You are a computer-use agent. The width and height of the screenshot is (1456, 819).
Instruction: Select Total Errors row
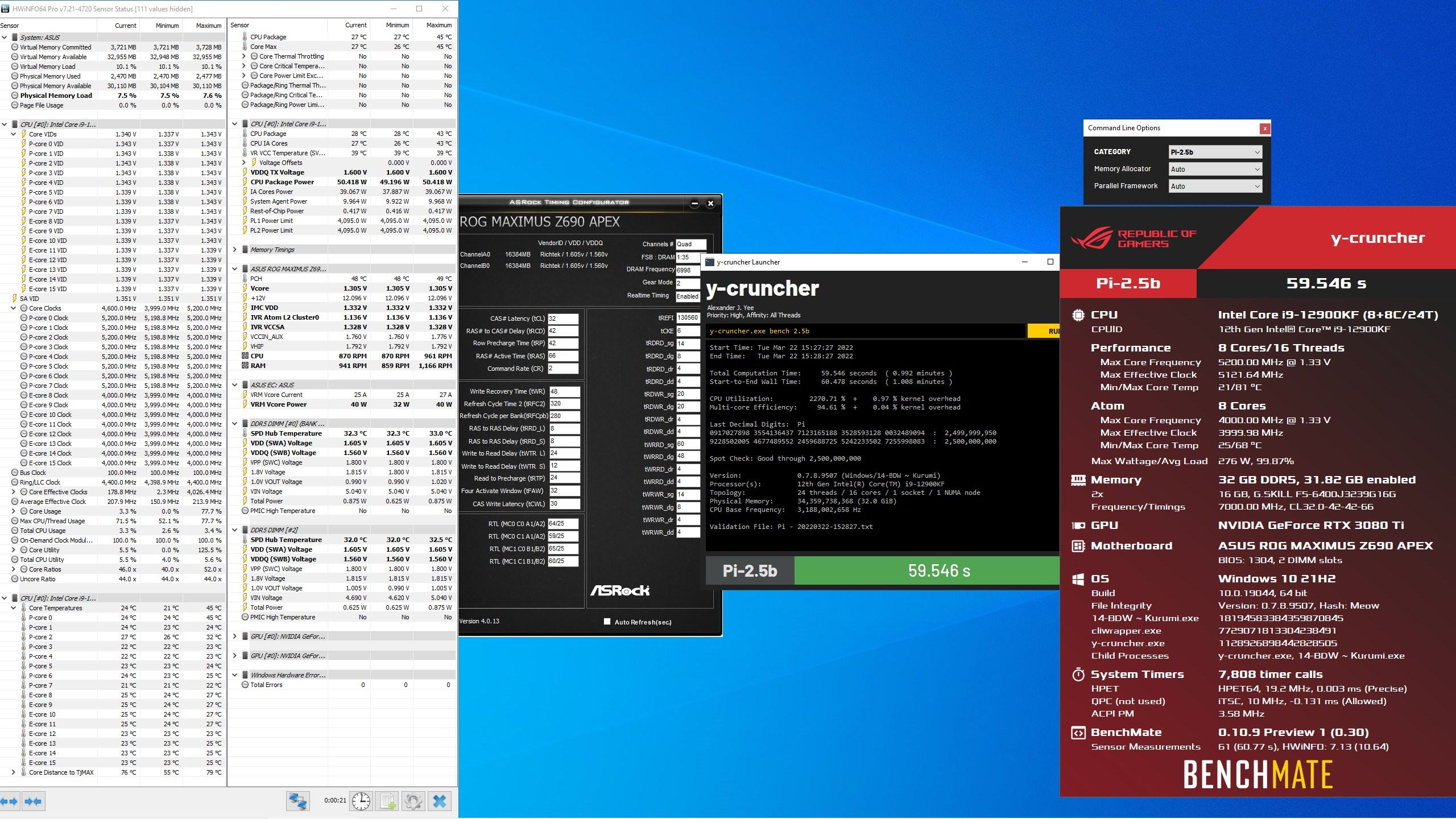(x=342, y=685)
